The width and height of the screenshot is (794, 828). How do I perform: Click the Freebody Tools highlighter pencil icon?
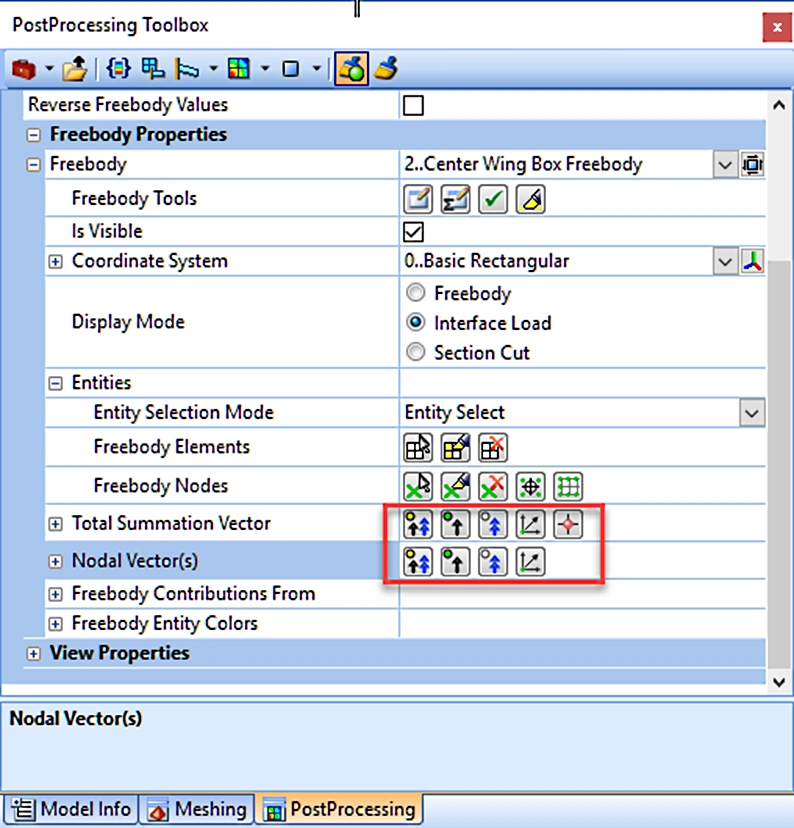pos(531,199)
